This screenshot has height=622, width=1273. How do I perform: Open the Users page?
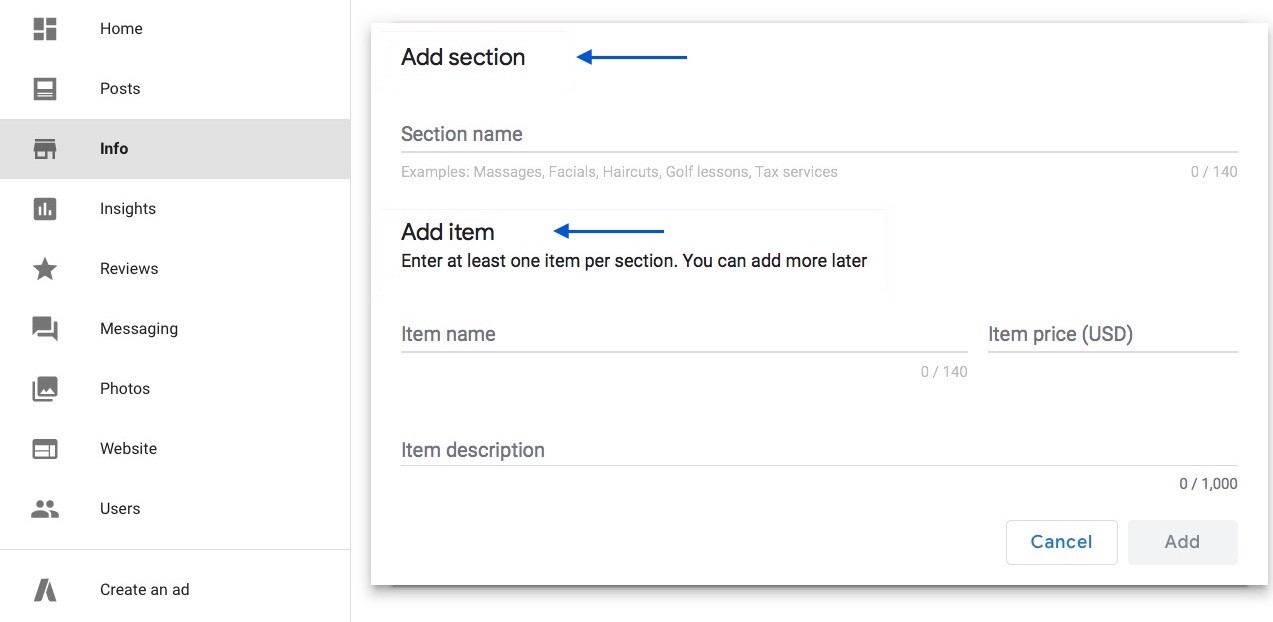[x=175, y=509]
